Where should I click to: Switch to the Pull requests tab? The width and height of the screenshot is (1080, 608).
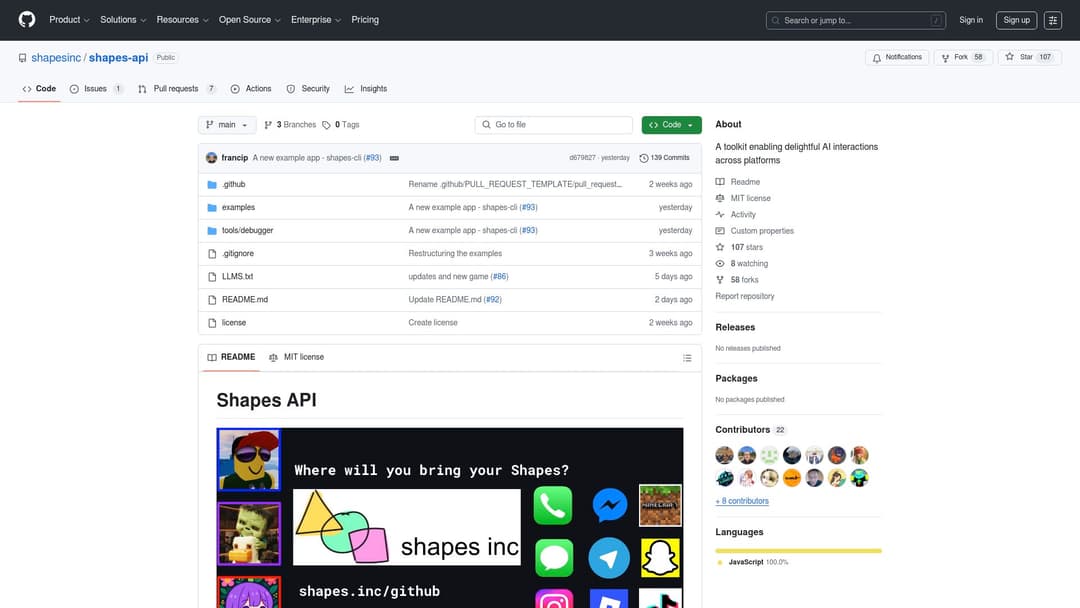177,89
